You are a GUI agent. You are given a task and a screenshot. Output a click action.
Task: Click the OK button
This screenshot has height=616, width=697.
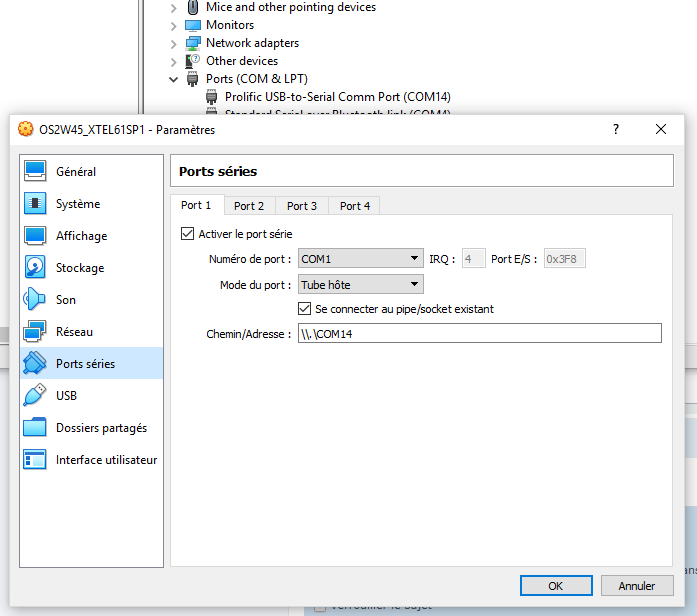pos(555,586)
